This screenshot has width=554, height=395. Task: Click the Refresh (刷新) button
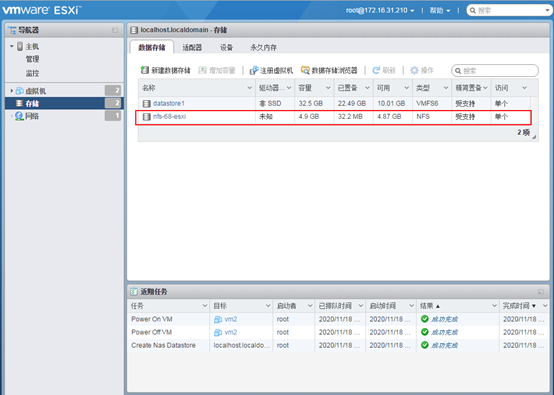[384, 70]
